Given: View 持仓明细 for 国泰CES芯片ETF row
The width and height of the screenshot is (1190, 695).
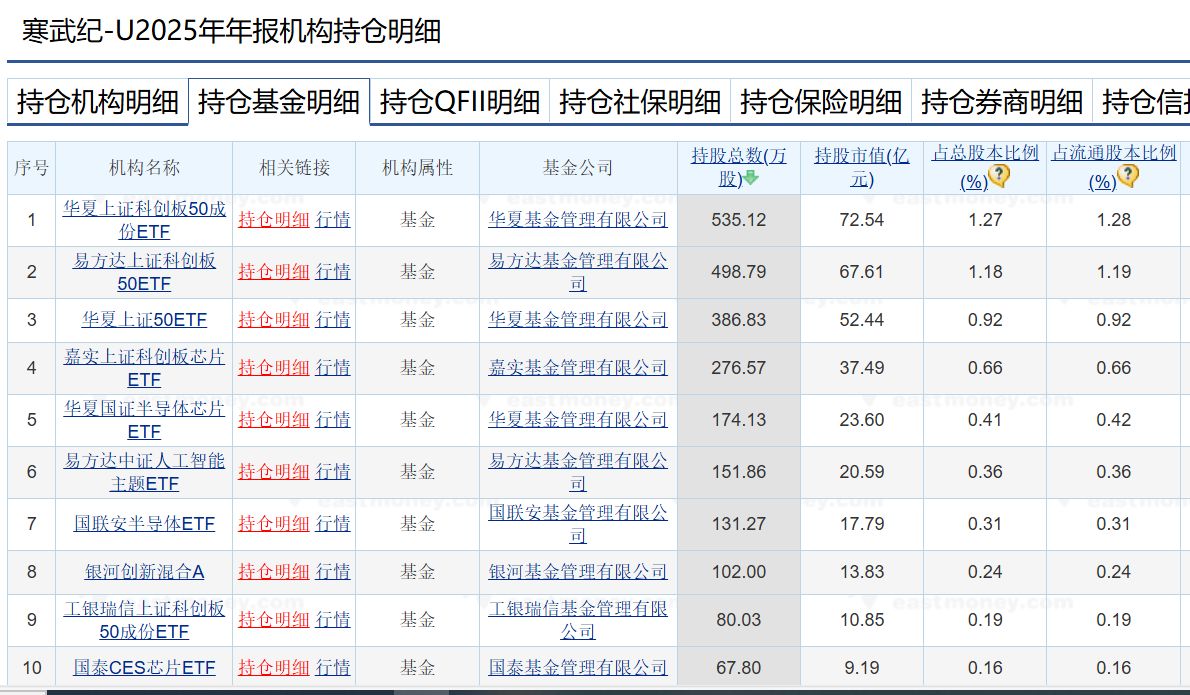Looking at the screenshot, I should coord(273,668).
